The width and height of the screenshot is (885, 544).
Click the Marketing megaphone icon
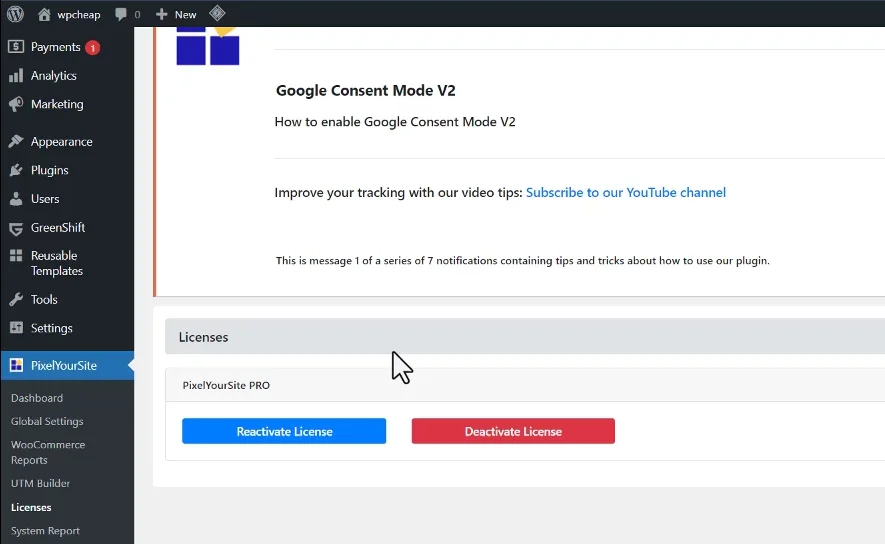pos(16,104)
